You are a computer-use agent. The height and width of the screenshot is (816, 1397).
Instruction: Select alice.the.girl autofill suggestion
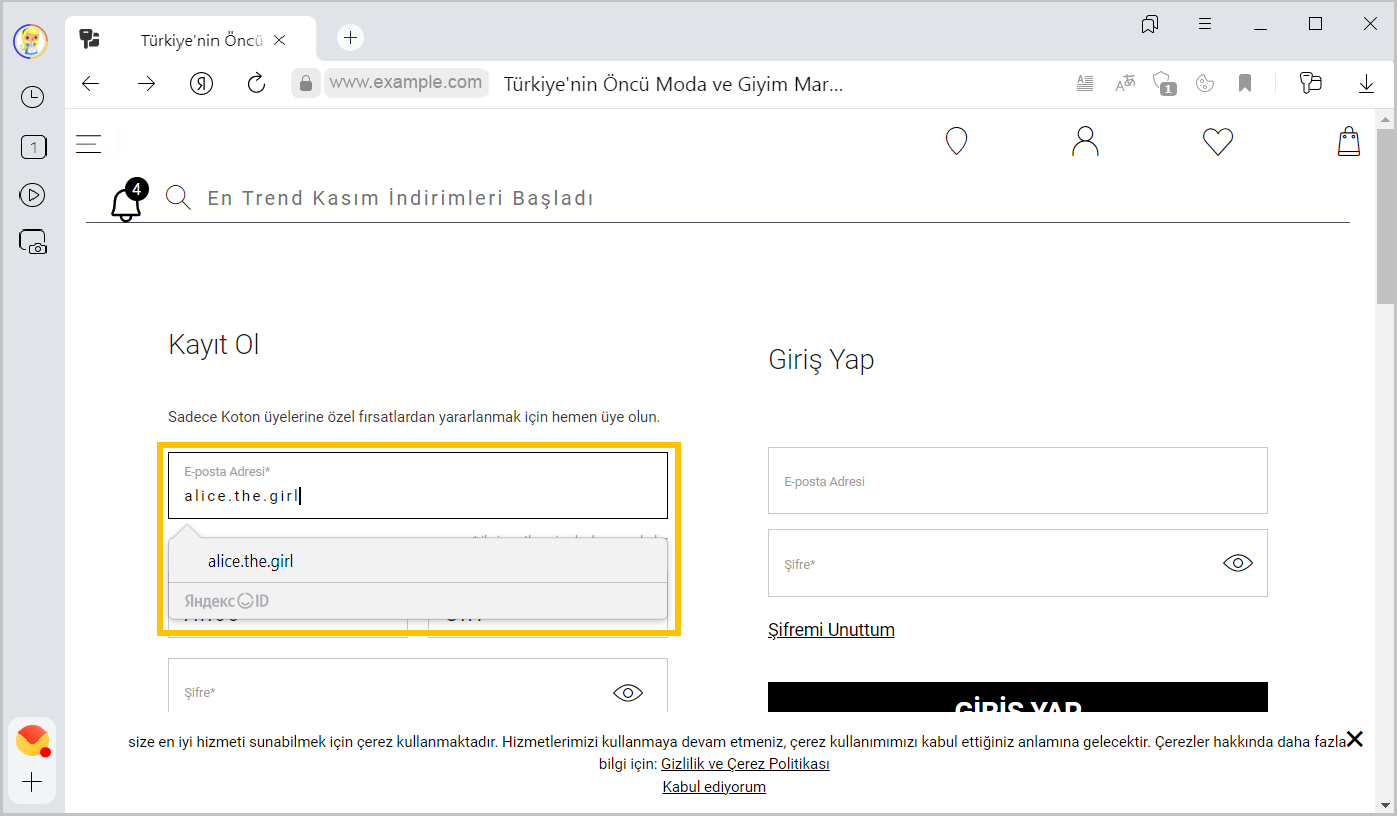[x=251, y=561]
